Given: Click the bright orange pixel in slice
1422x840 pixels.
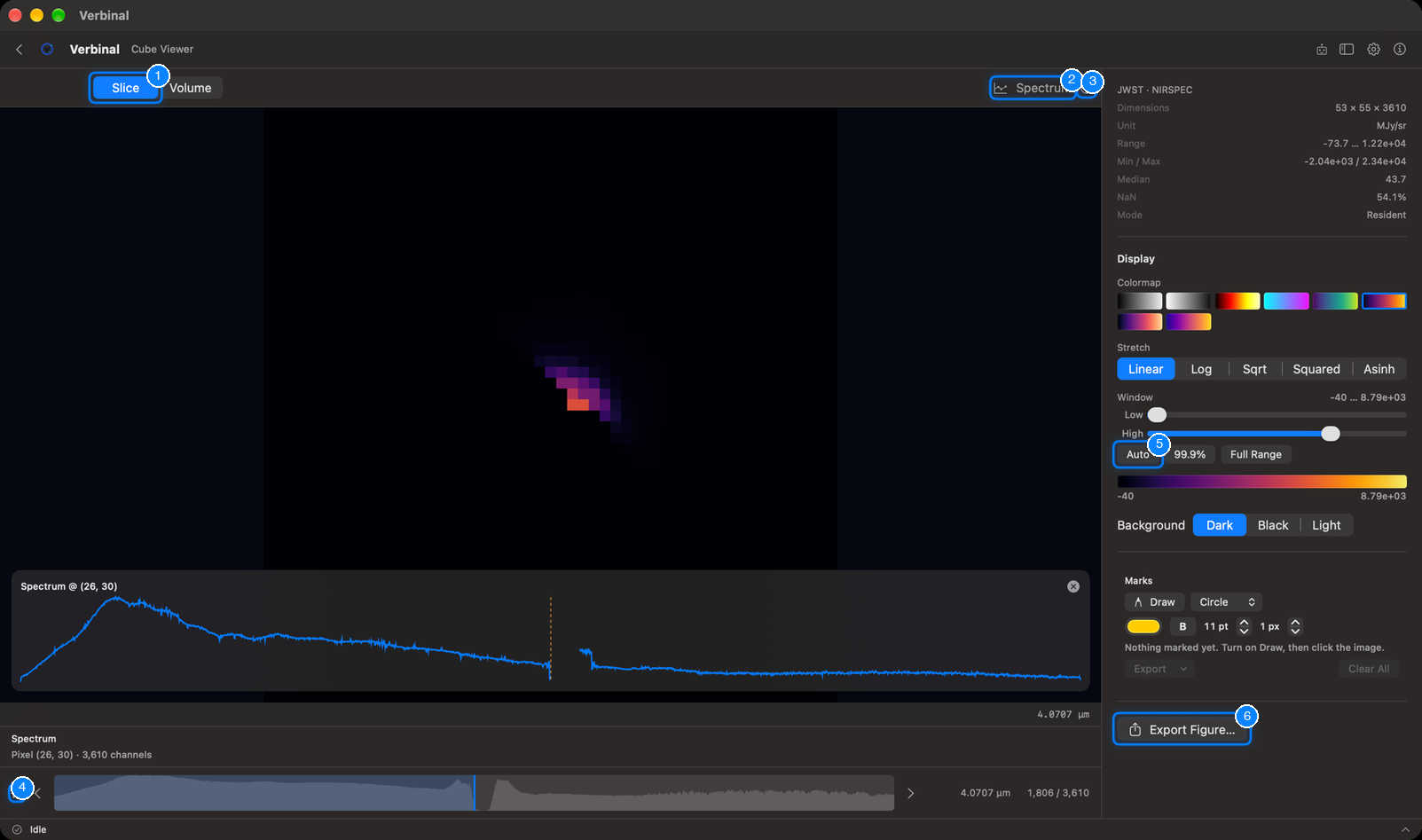Looking at the screenshot, I should (x=577, y=404).
